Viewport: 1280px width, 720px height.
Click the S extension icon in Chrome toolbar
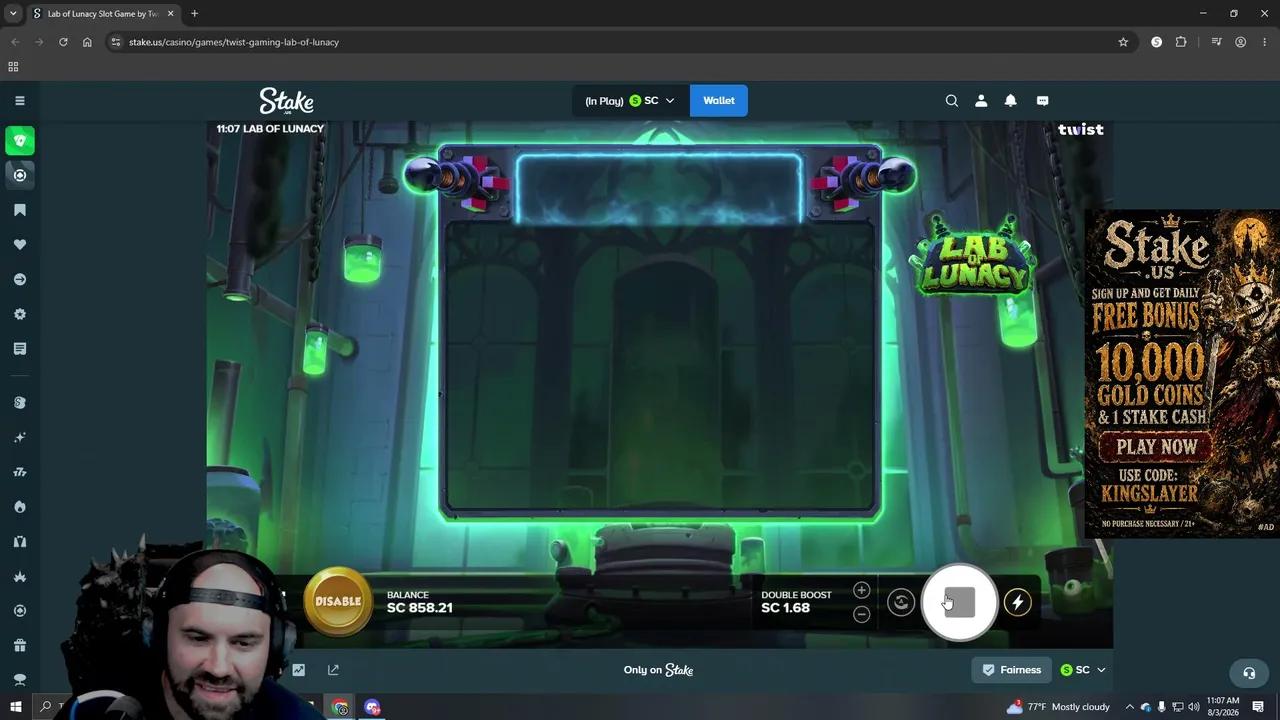point(1157,42)
